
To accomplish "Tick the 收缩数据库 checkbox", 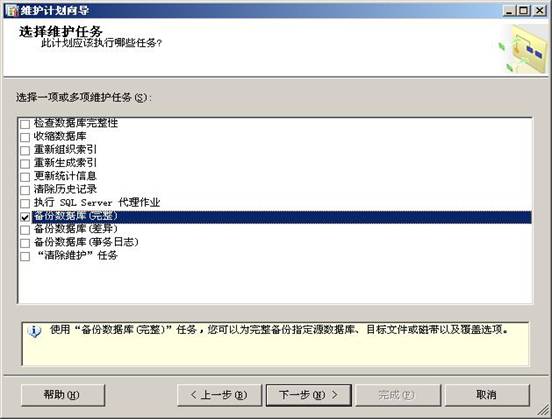I will pos(25,137).
